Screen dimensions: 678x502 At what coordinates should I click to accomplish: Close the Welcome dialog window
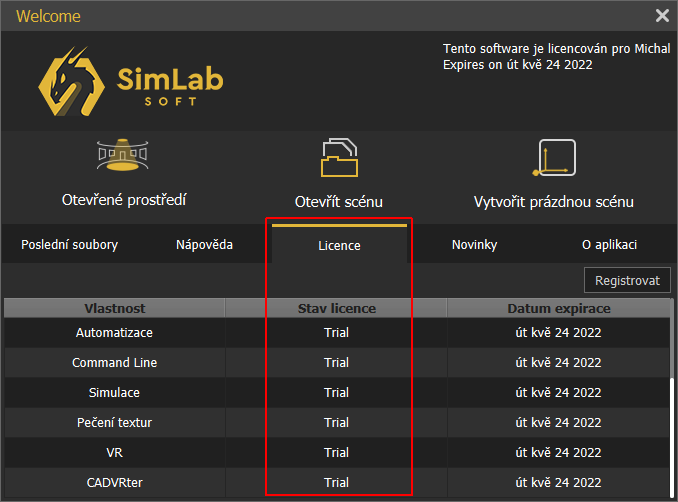(x=662, y=16)
